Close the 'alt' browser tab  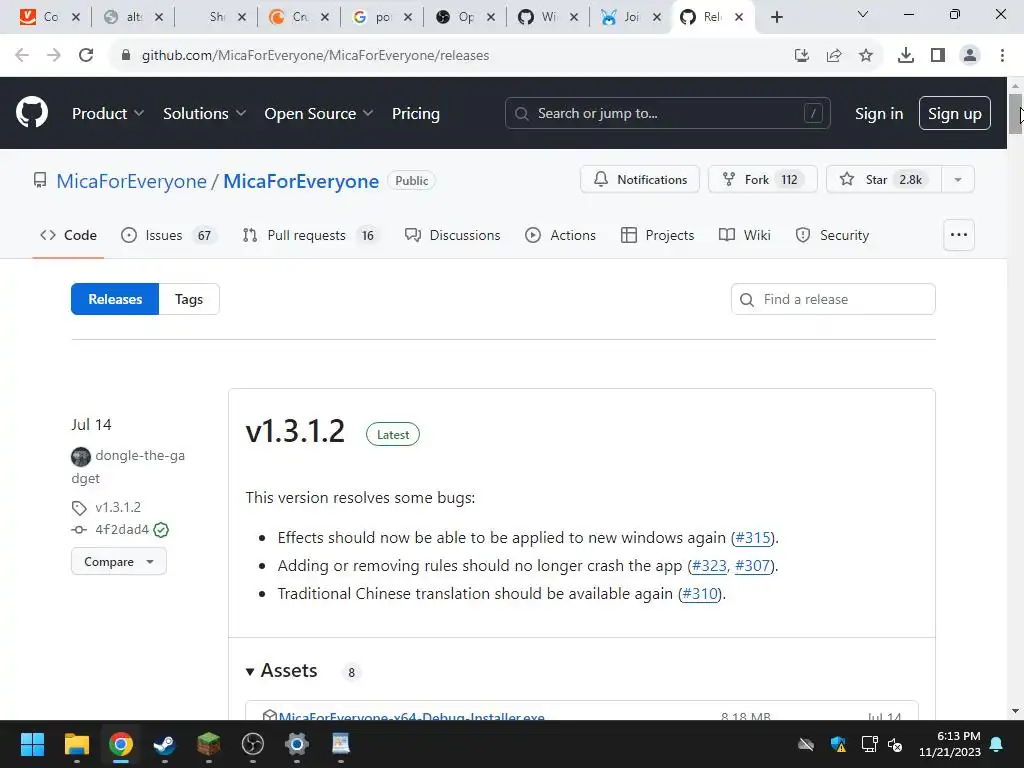tap(159, 17)
